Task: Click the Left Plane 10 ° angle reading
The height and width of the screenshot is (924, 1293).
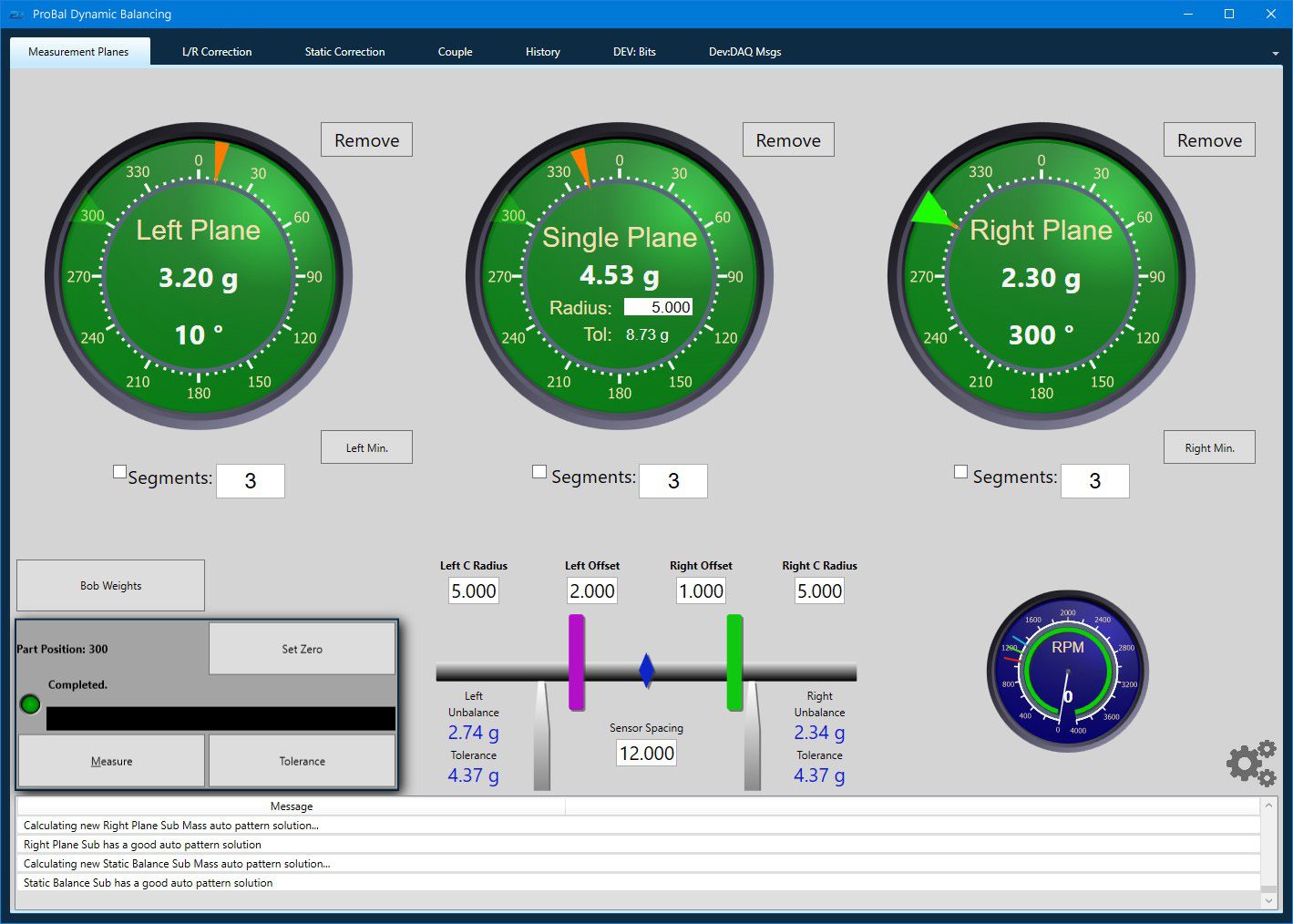Action: pos(199,335)
